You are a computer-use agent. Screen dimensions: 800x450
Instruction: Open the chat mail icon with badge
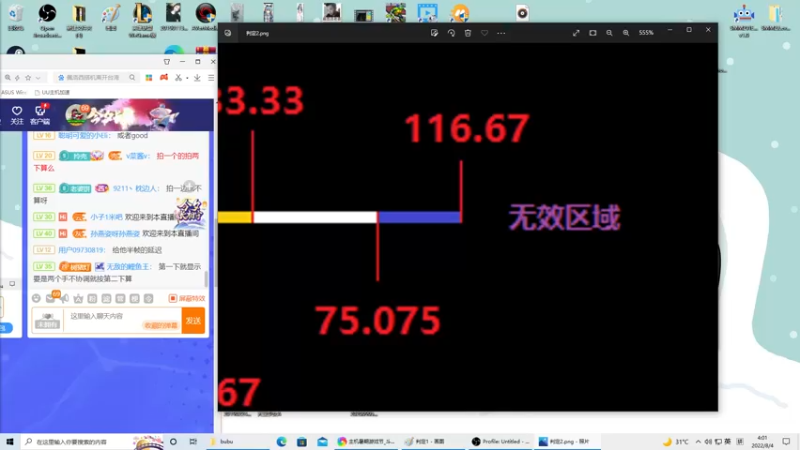51,298
